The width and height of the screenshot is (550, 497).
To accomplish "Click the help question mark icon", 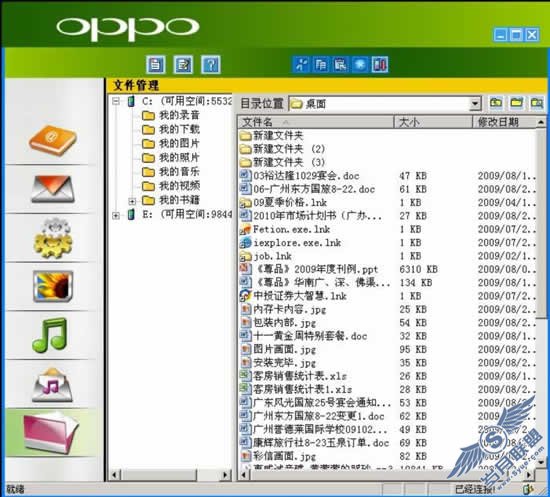I will (x=211, y=65).
